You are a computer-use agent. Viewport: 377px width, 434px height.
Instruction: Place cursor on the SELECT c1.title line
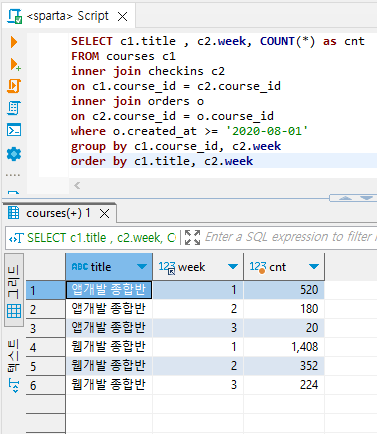click(x=218, y=41)
